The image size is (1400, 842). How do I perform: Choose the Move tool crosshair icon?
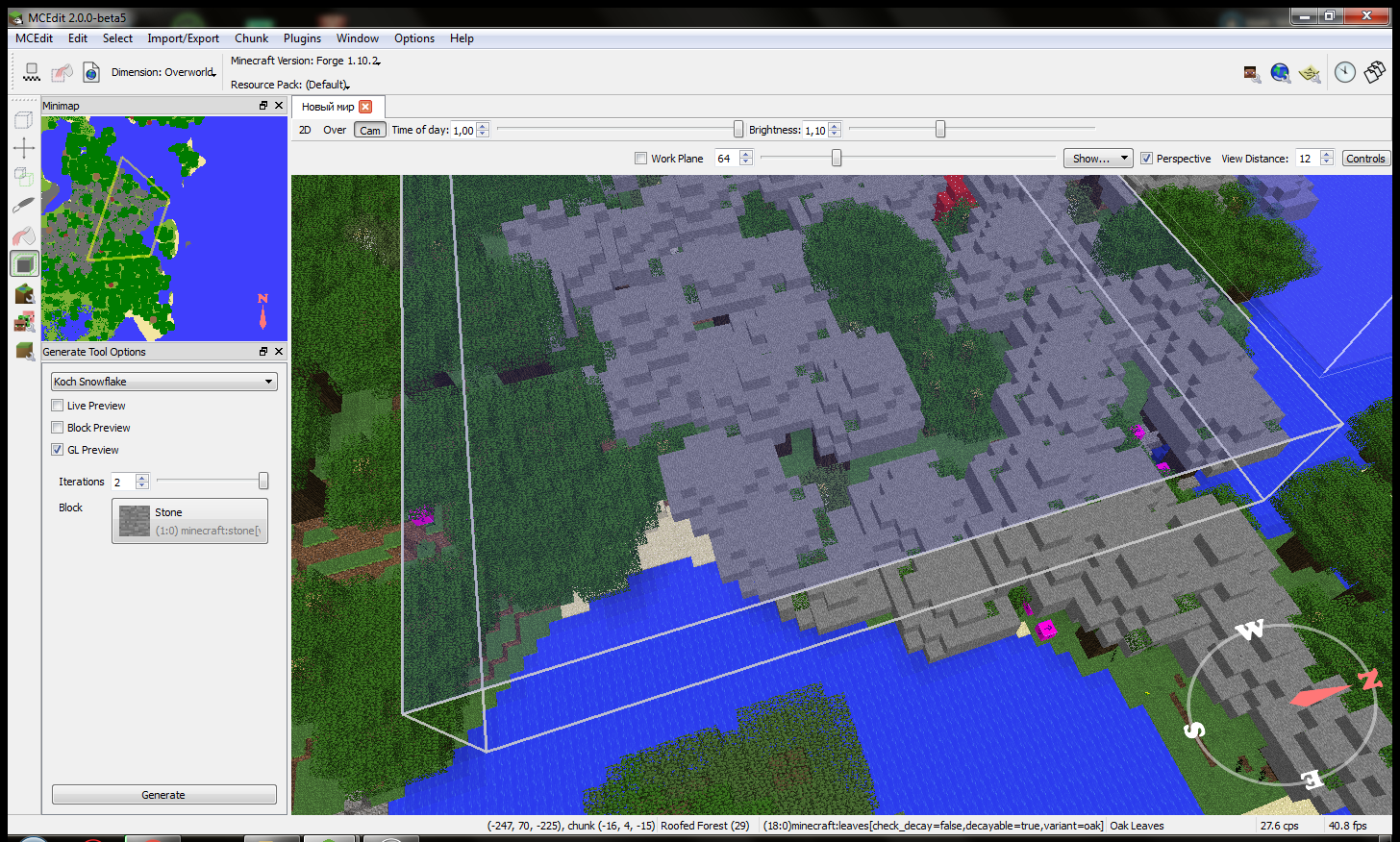click(24, 148)
